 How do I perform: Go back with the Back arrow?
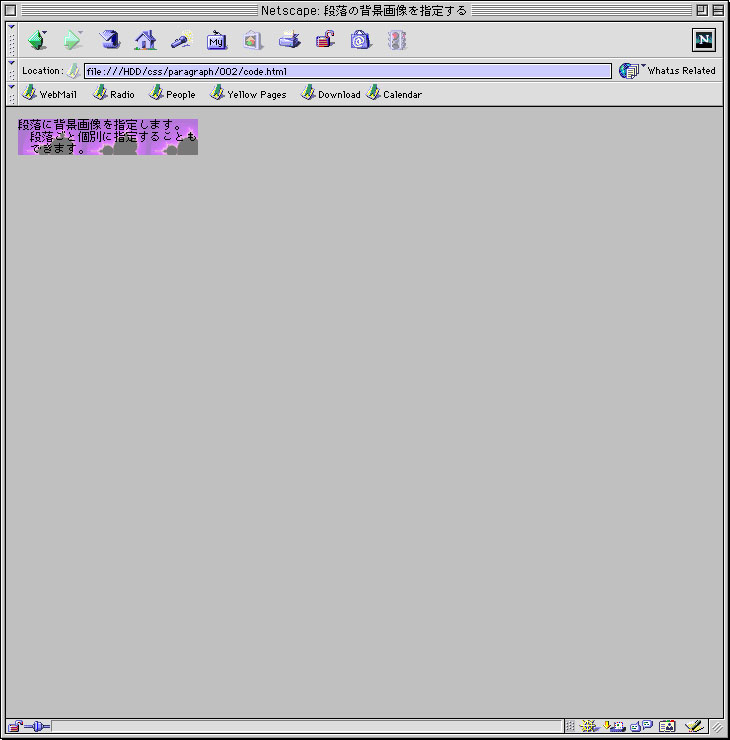[x=37, y=40]
